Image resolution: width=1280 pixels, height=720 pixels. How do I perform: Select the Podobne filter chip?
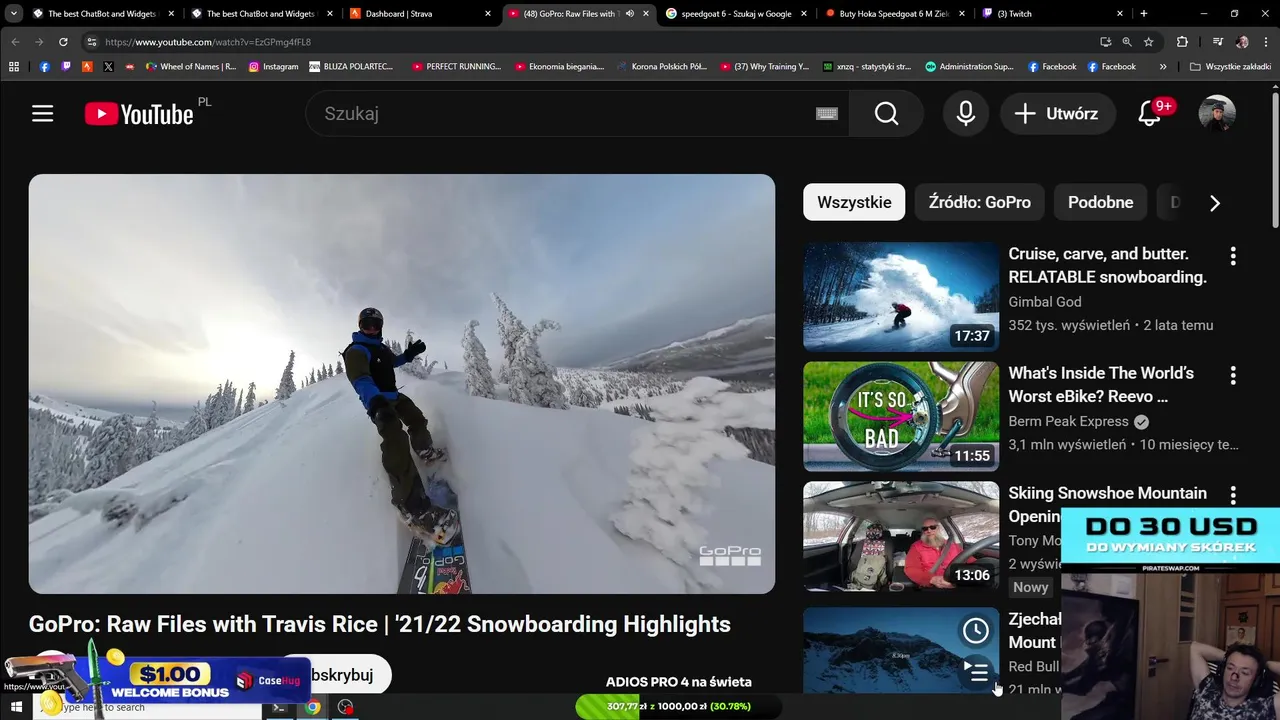(x=1100, y=202)
